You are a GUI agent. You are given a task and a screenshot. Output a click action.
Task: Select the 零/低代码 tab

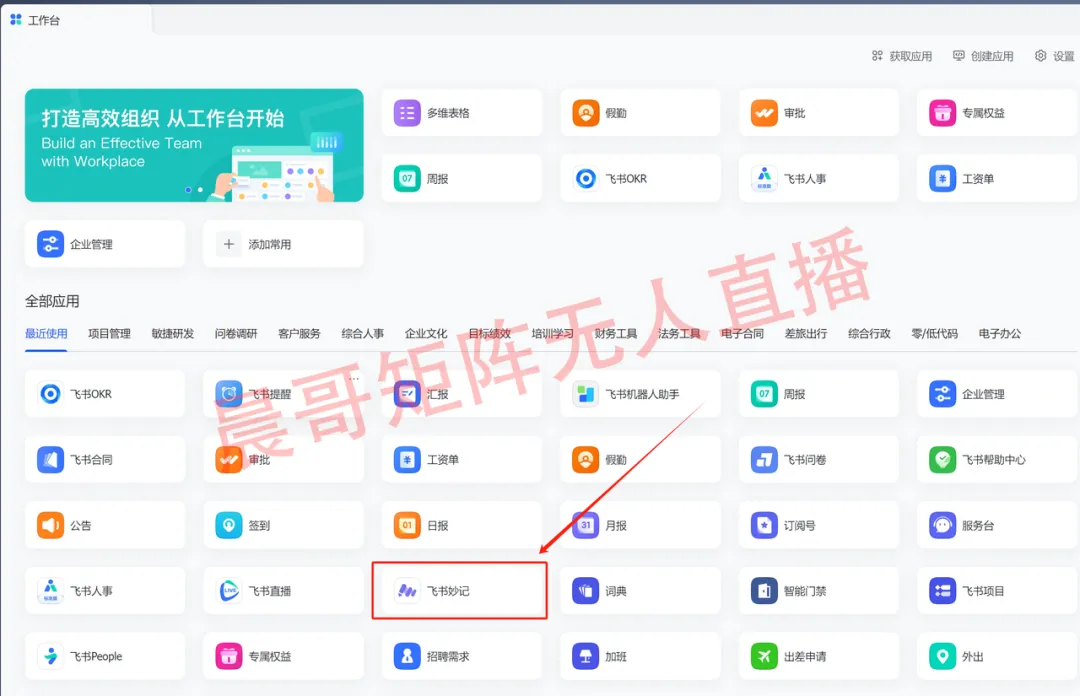click(935, 334)
